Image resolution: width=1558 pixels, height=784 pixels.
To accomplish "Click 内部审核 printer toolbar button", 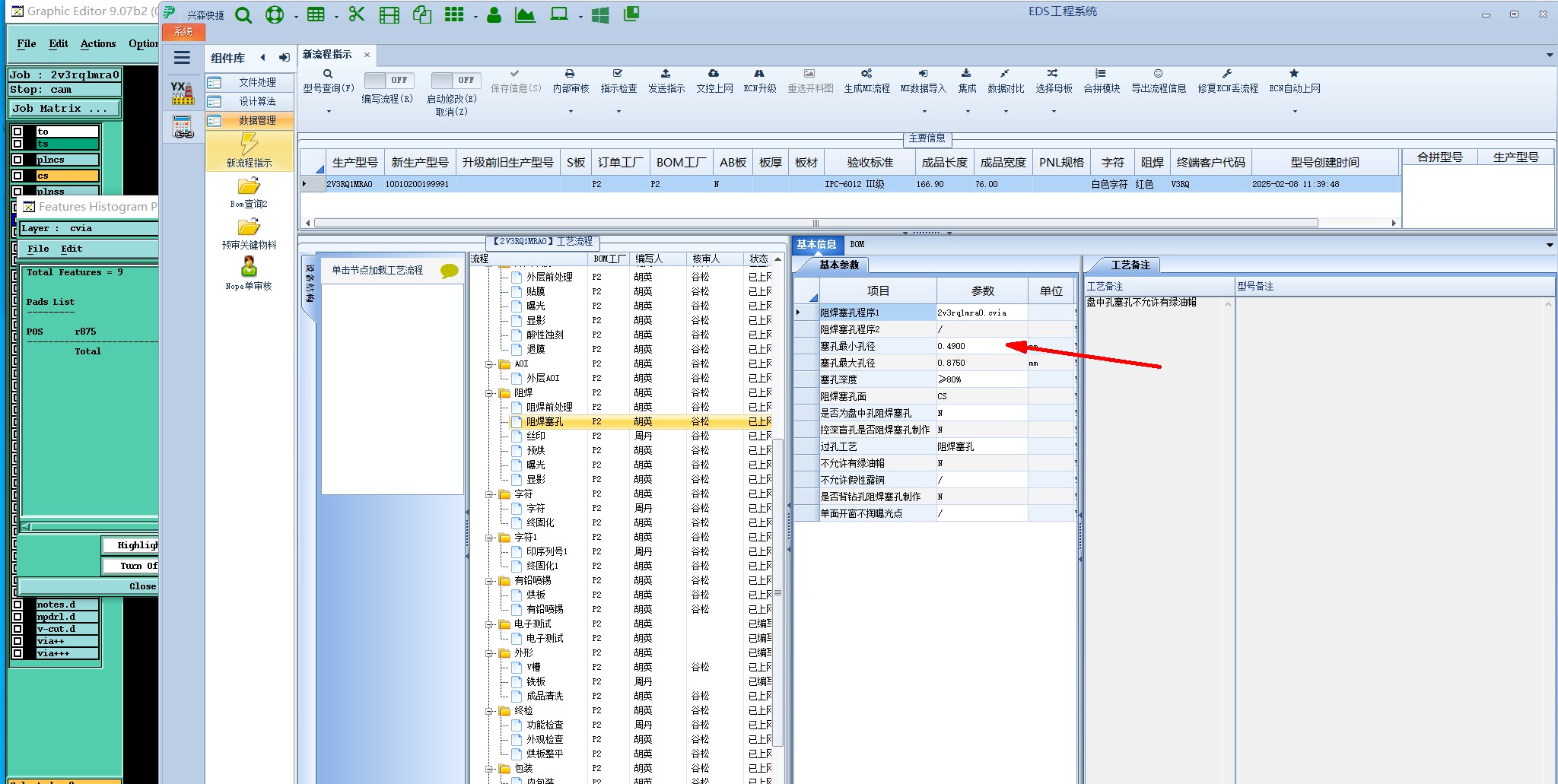I will pyautogui.click(x=571, y=81).
